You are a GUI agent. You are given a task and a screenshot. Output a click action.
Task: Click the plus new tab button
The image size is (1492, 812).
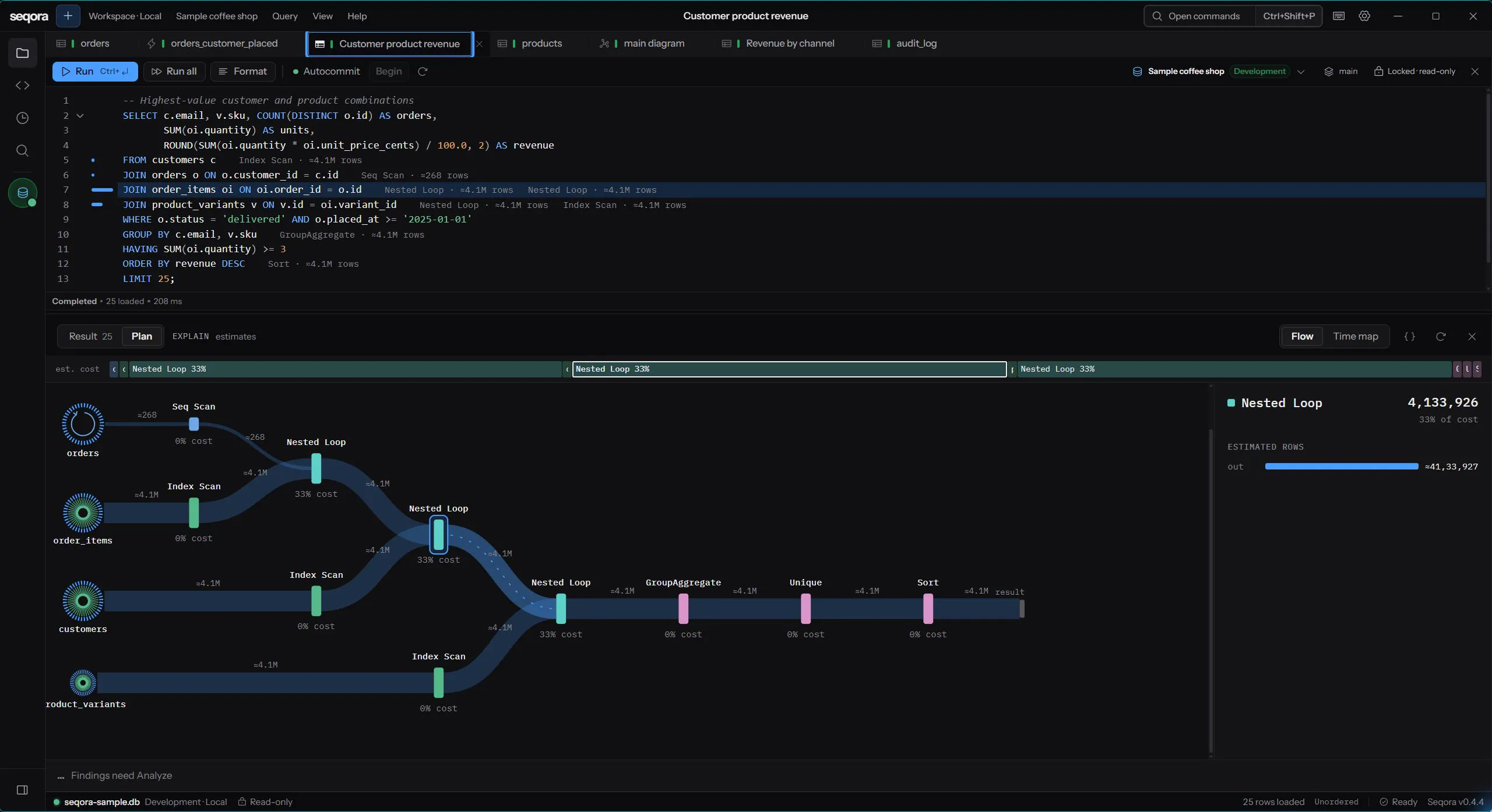[68, 16]
